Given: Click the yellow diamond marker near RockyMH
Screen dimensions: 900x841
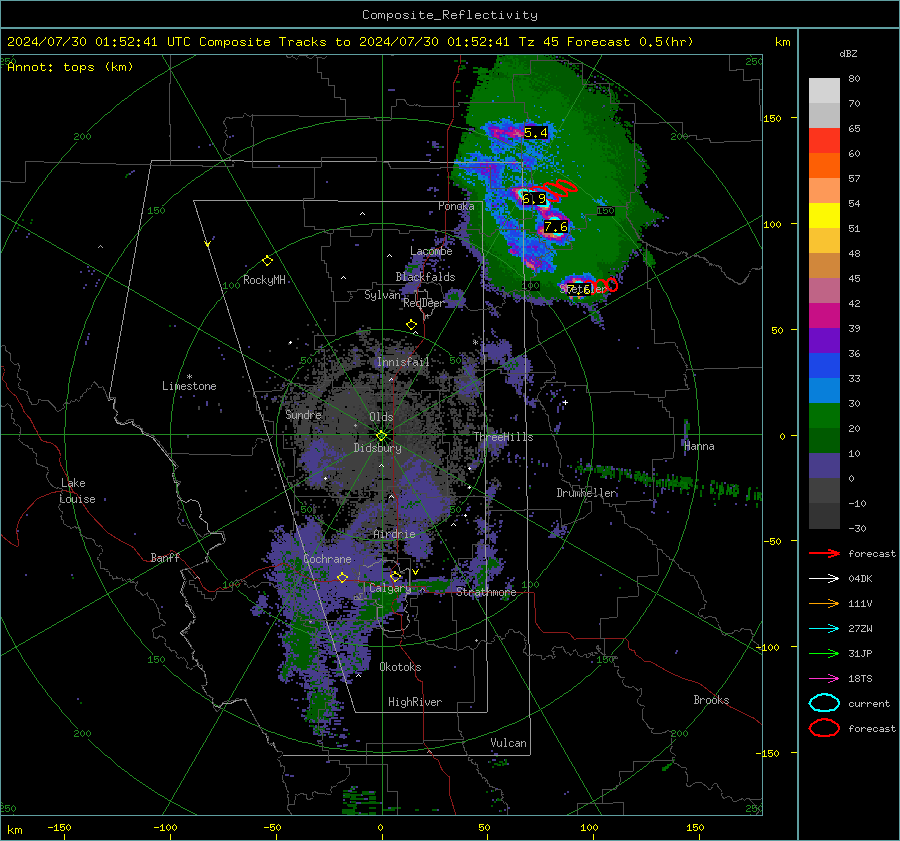Looking at the screenshot, I should click(x=267, y=261).
